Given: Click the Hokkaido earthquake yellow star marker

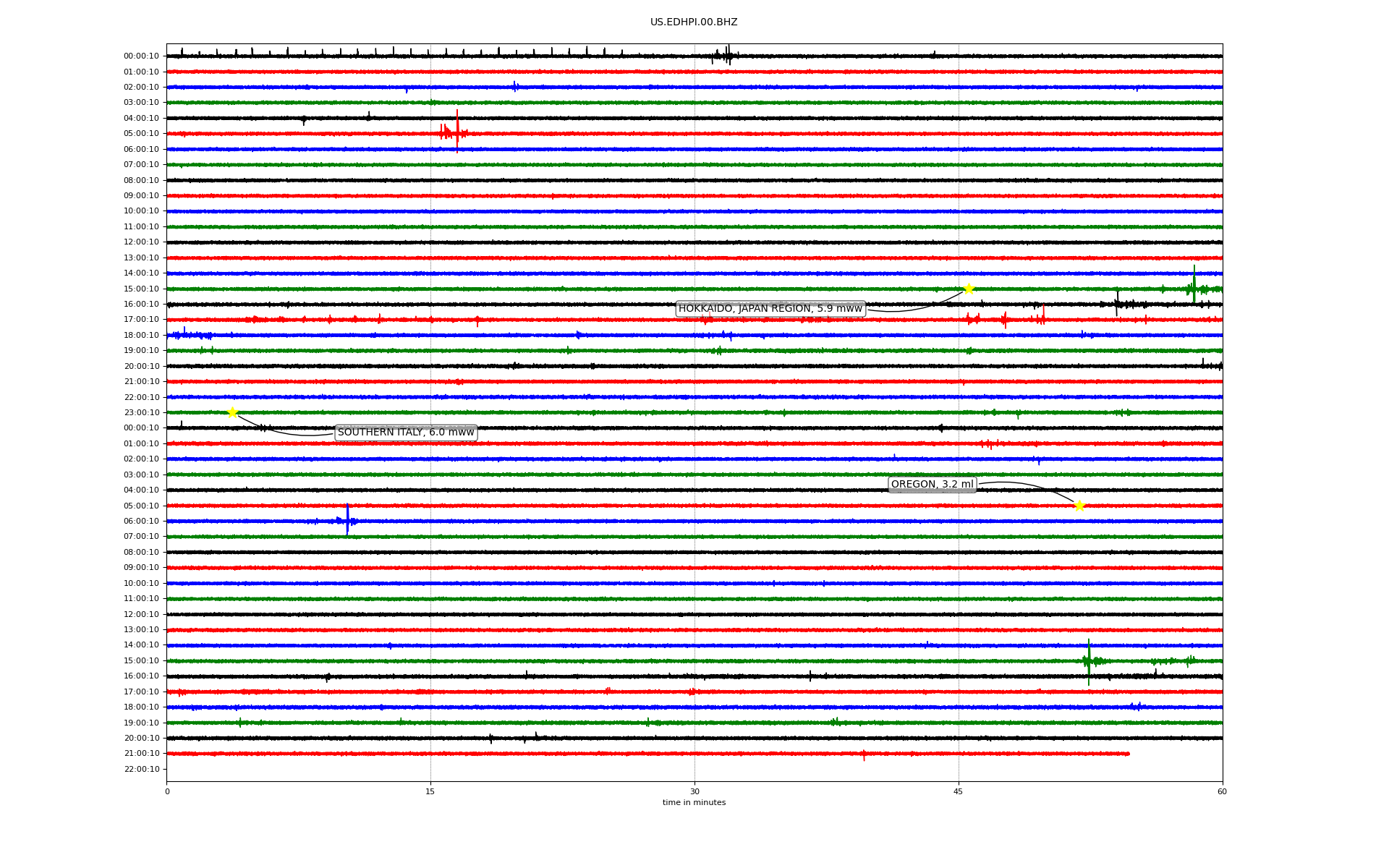Looking at the screenshot, I should point(969,289).
